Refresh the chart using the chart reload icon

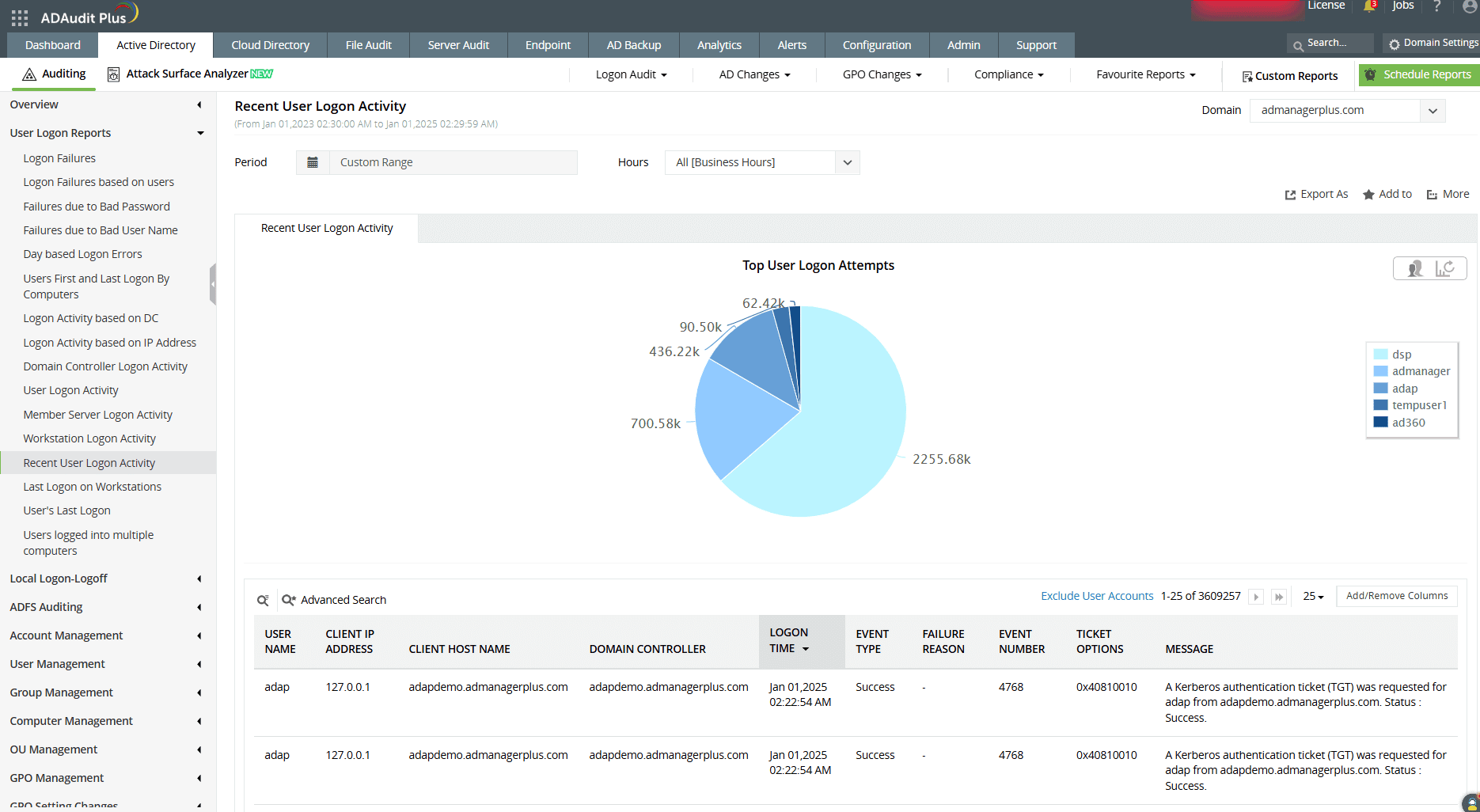[1447, 268]
